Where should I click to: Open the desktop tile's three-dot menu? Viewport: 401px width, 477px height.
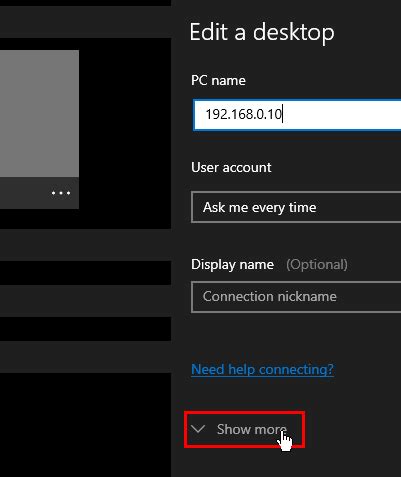(x=61, y=193)
